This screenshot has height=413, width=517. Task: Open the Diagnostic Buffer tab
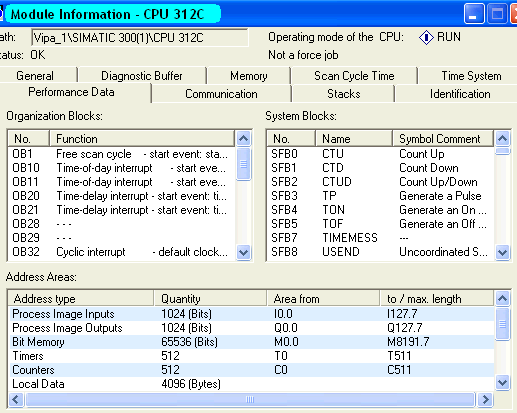(142, 76)
